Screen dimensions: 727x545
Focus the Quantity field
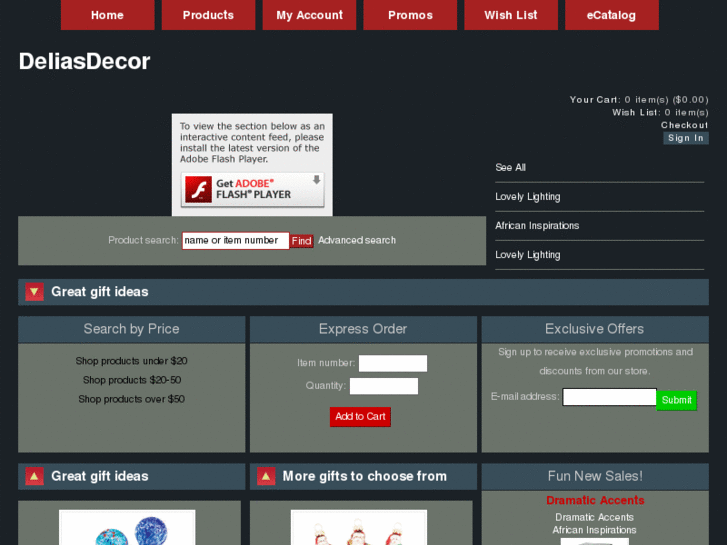(x=384, y=386)
